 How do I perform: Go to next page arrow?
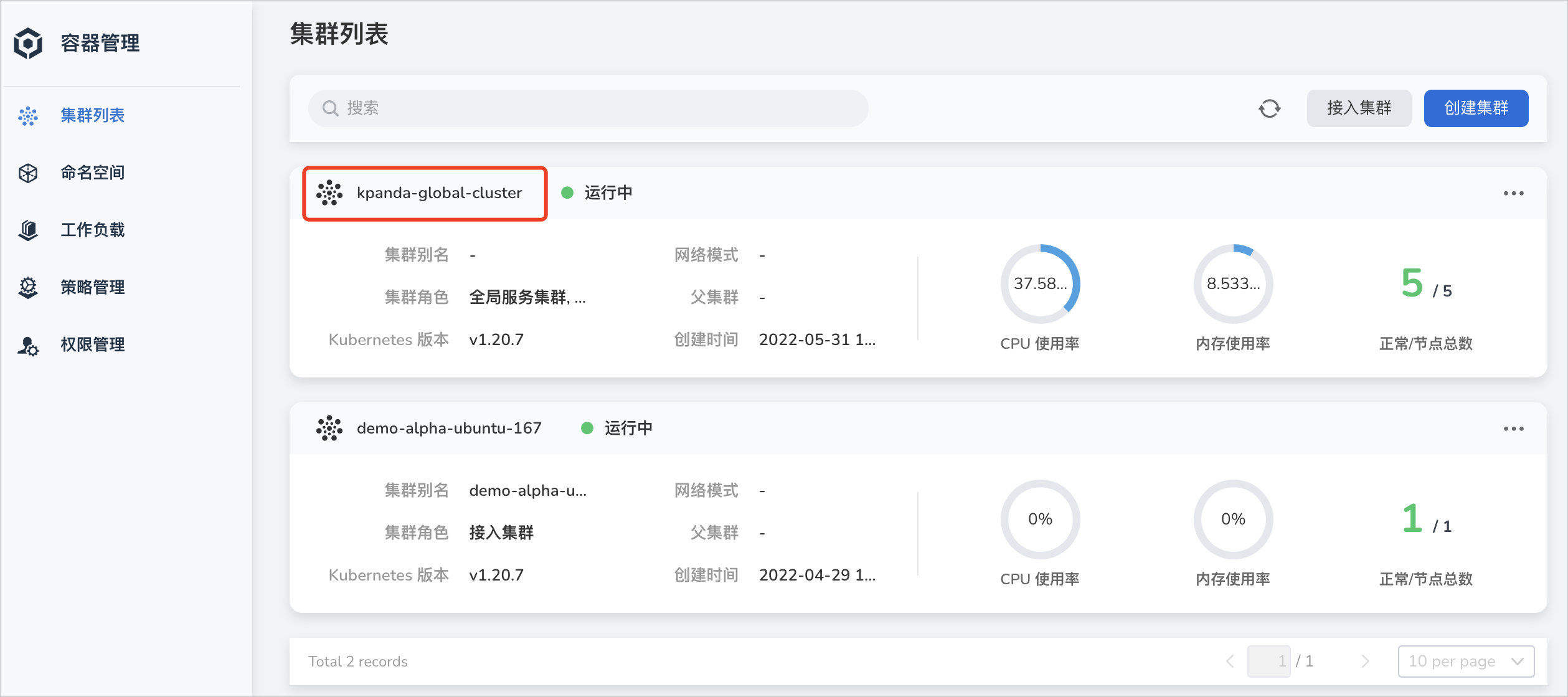(1365, 661)
